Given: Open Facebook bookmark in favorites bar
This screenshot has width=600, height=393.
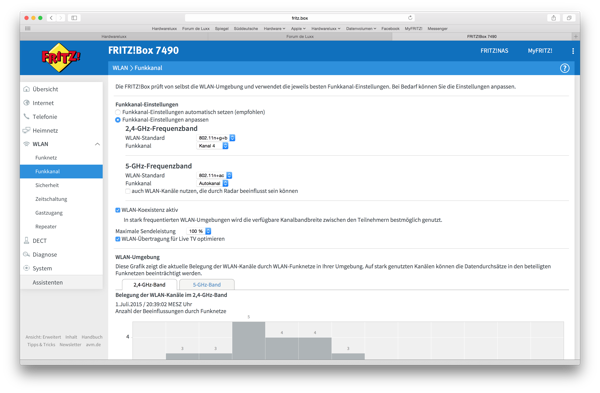Looking at the screenshot, I should [x=390, y=28].
